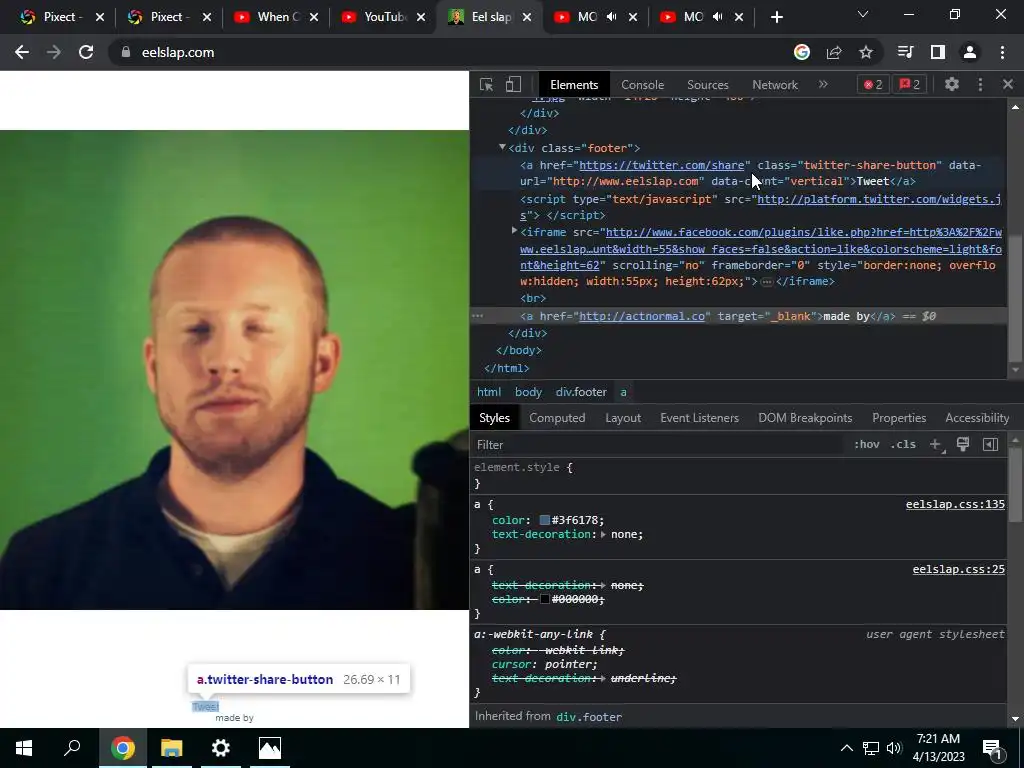The width and height of the screenshot is (1024, 768).
Task: Open the Chrome profile icon
Action: pyautogui.click(x=969, y=52)
